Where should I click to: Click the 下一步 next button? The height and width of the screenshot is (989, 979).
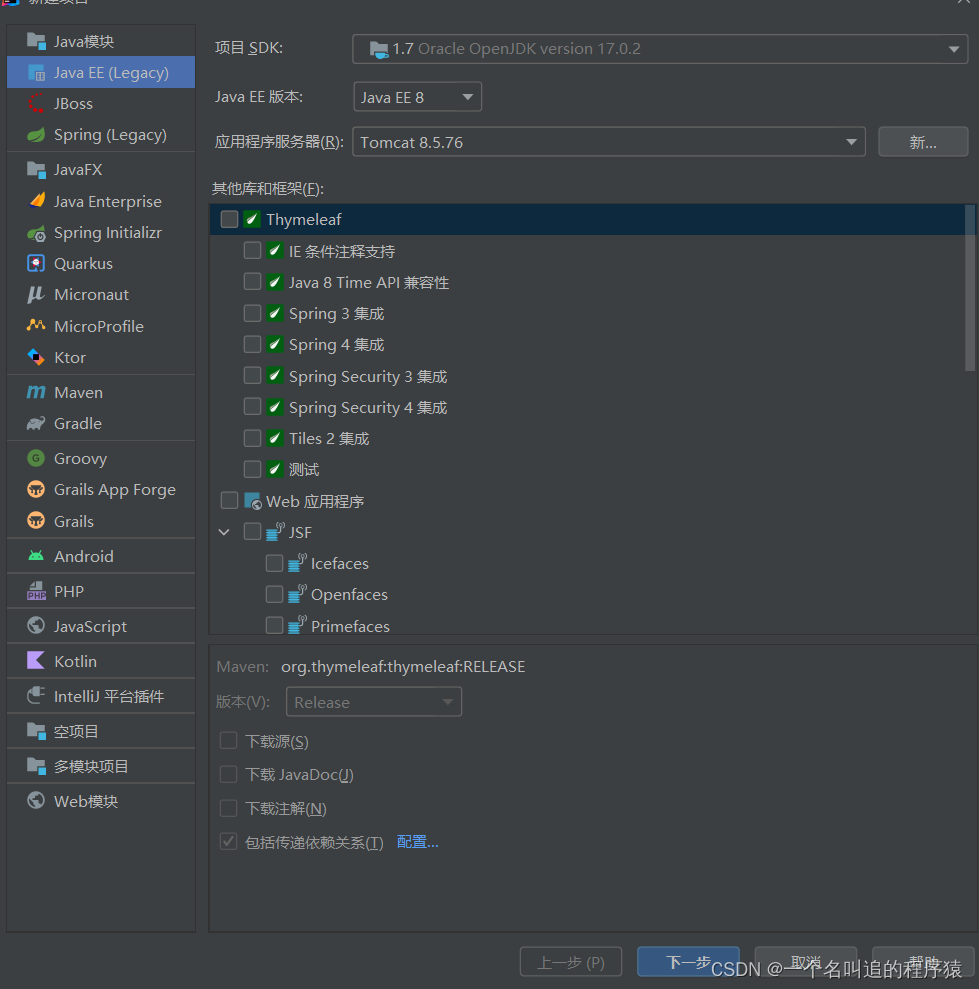point(688,962)
